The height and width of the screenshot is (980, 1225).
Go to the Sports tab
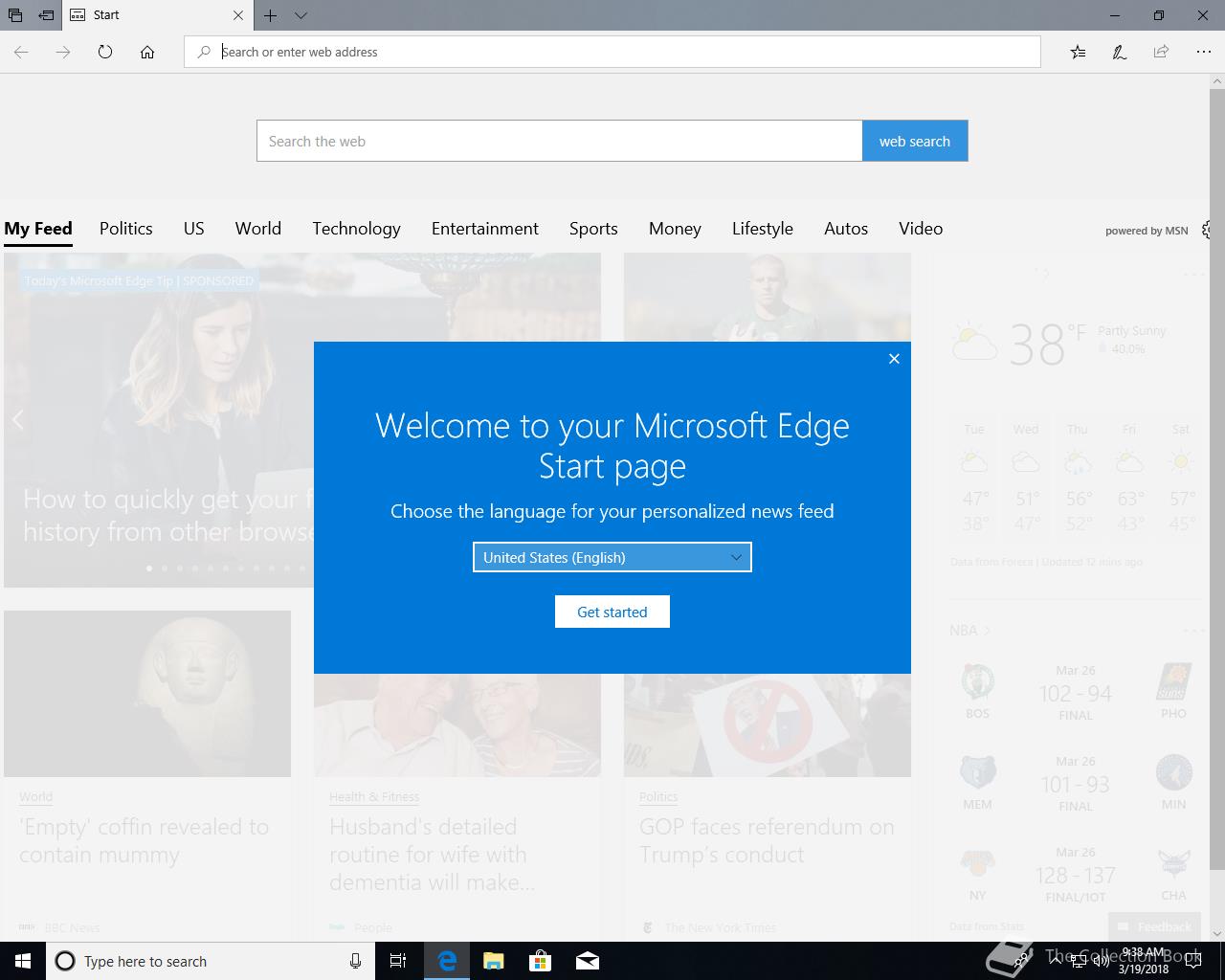pos(593,228)
